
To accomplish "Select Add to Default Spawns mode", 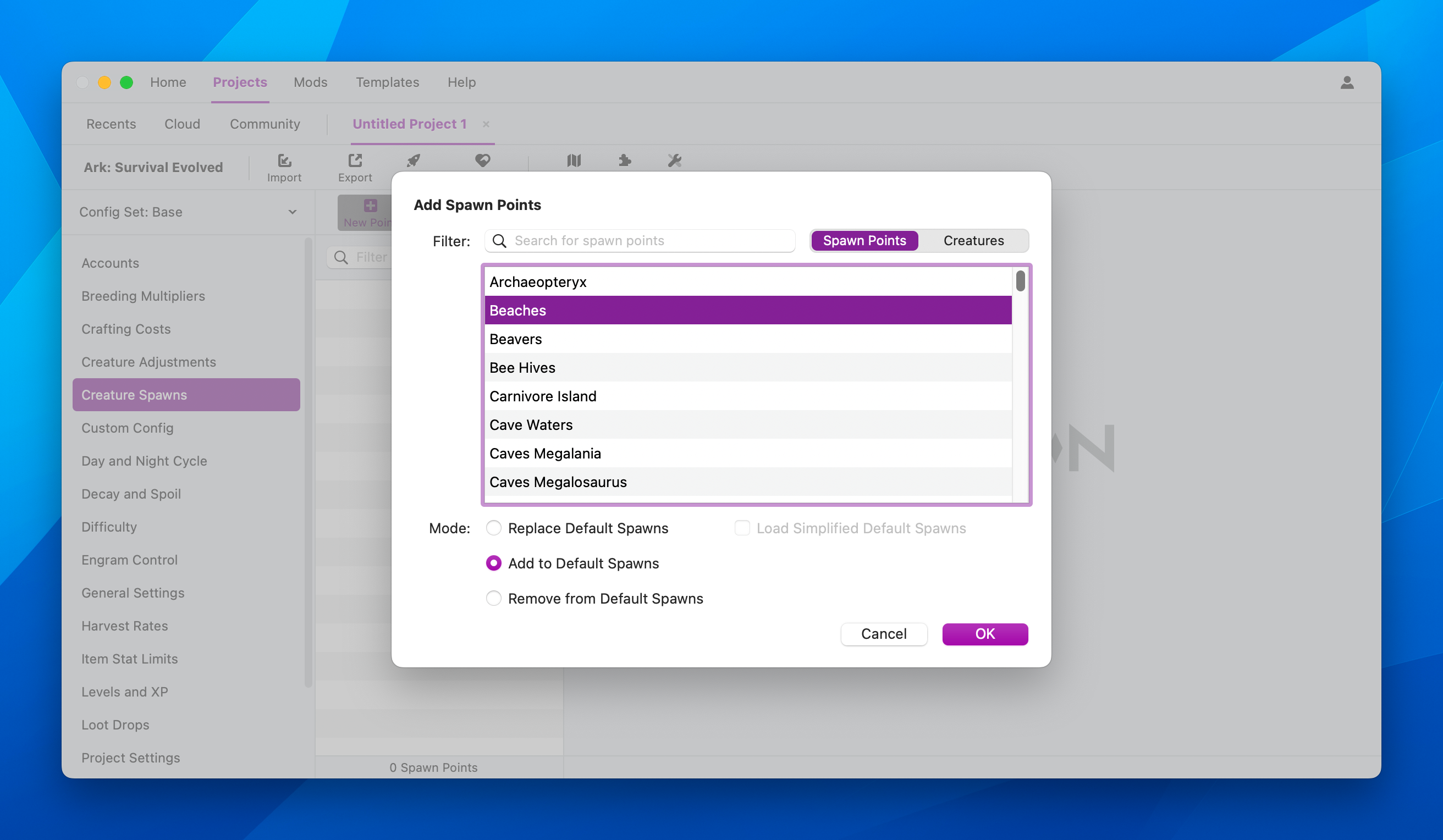I will pyautogui.click(x=494, y=563).
